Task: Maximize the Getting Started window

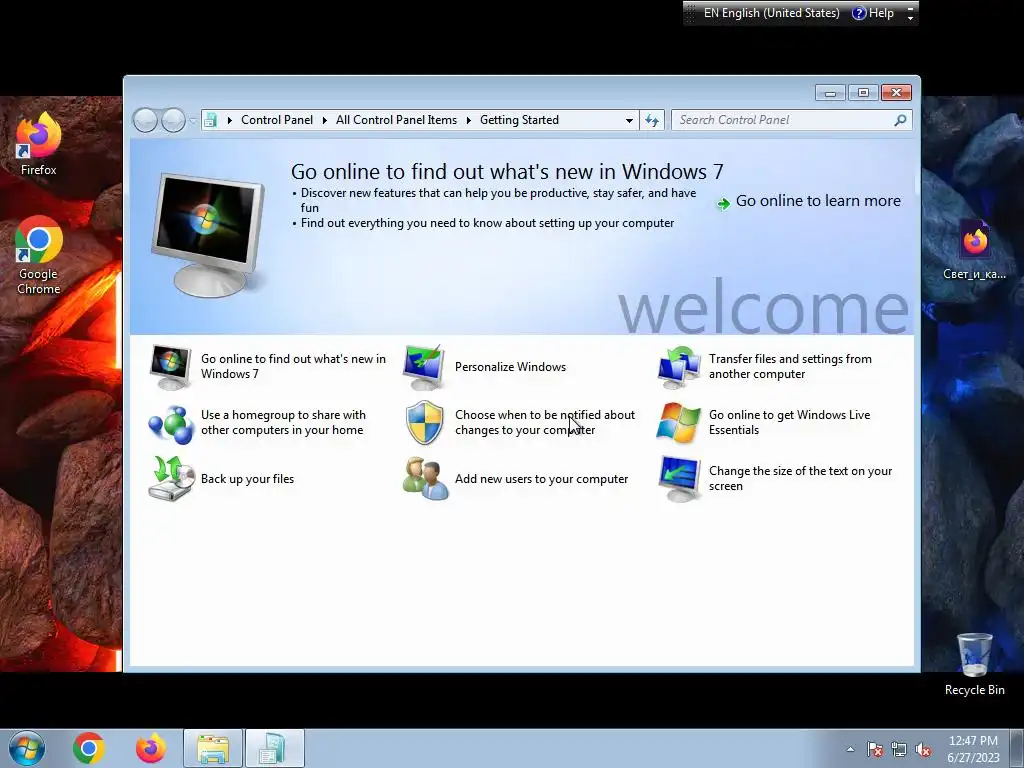Action: (x=863, y=93)
